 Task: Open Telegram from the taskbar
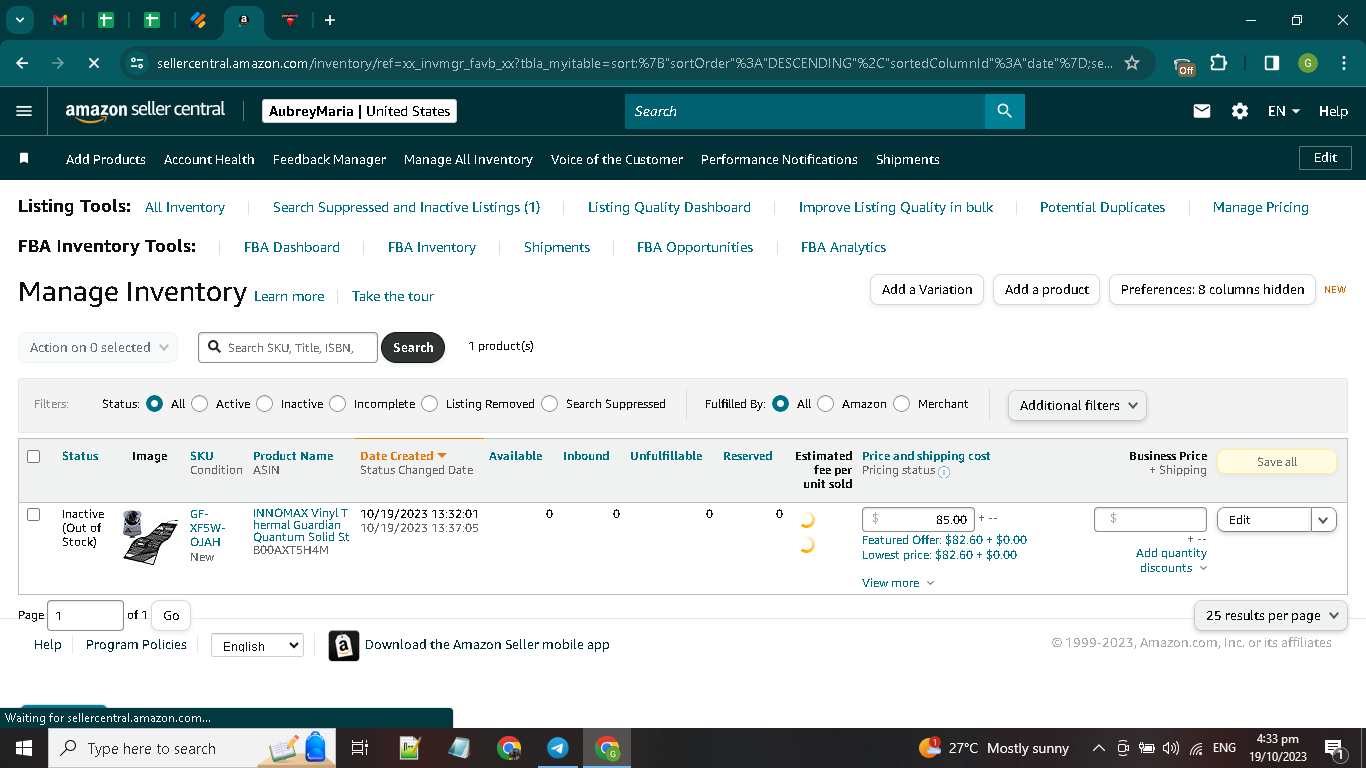pos(558,748)
